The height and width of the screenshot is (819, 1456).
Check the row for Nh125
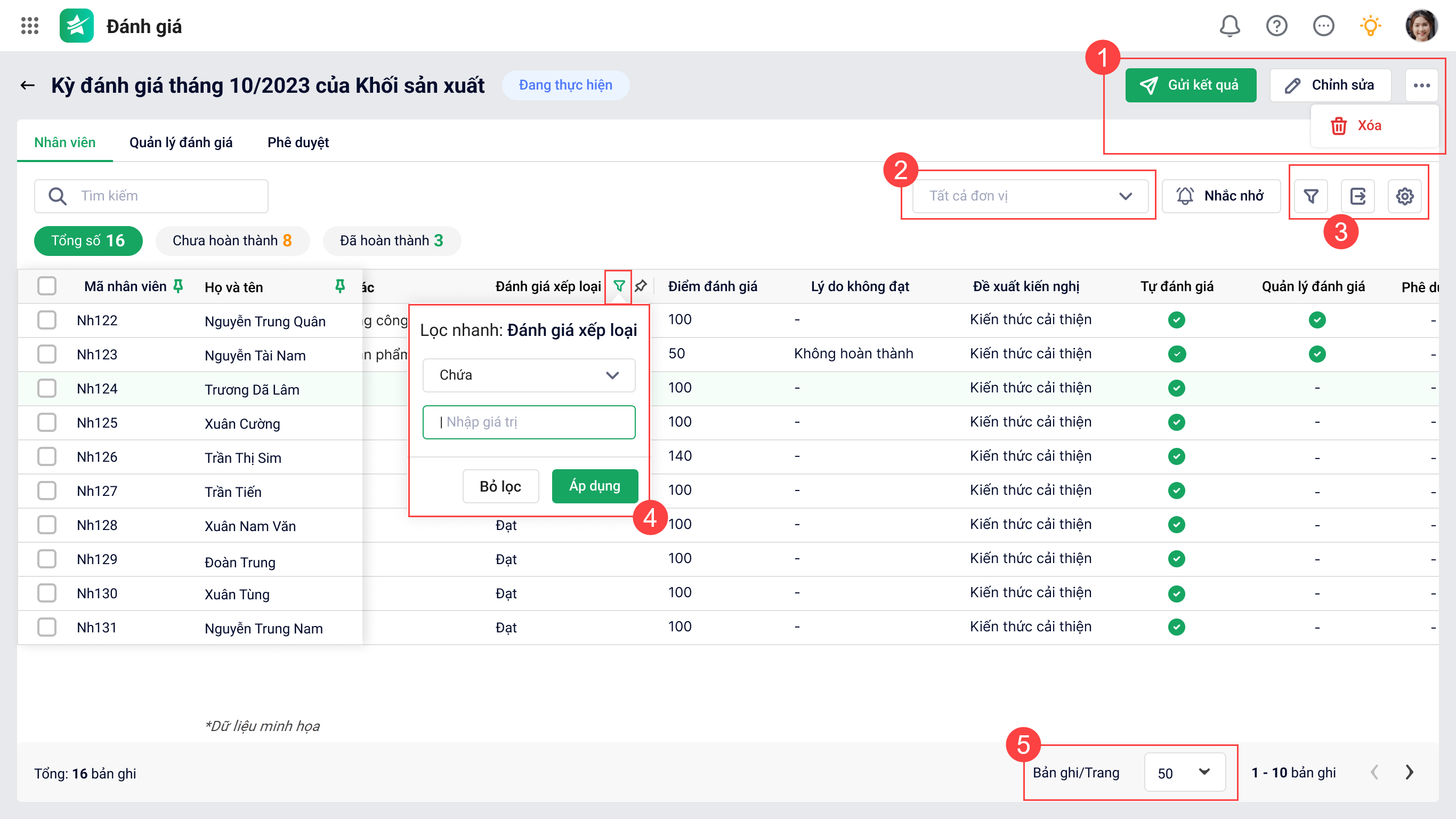[47, 422]
